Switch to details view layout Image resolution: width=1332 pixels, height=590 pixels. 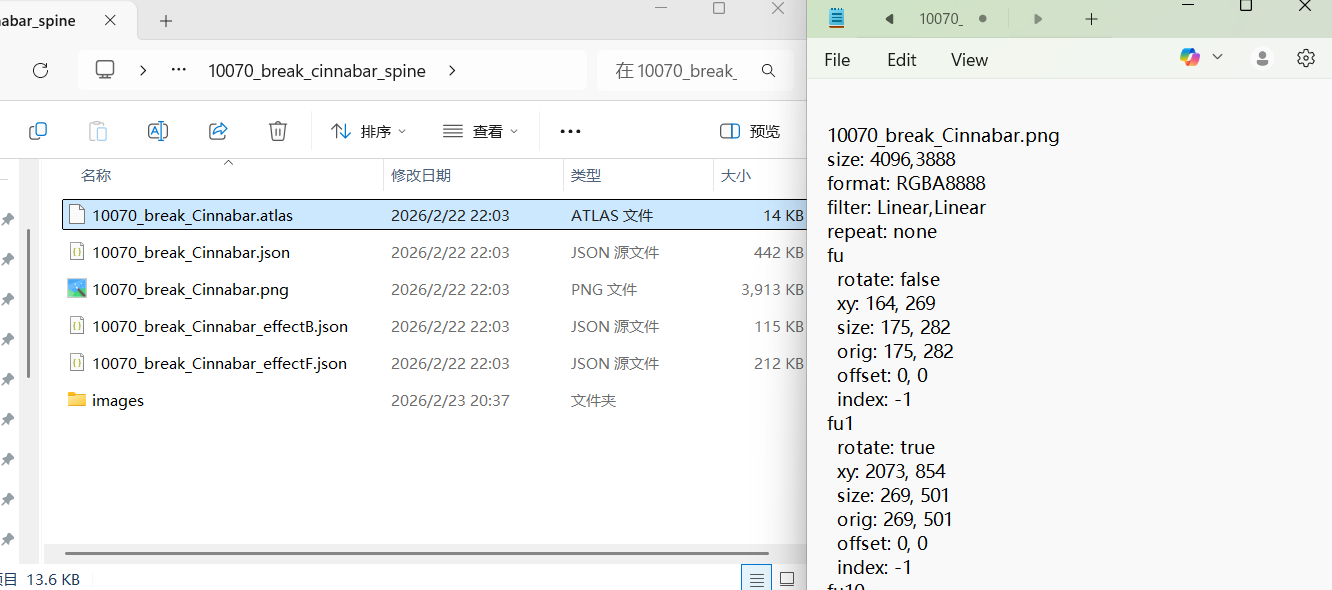tap(757, 578)
